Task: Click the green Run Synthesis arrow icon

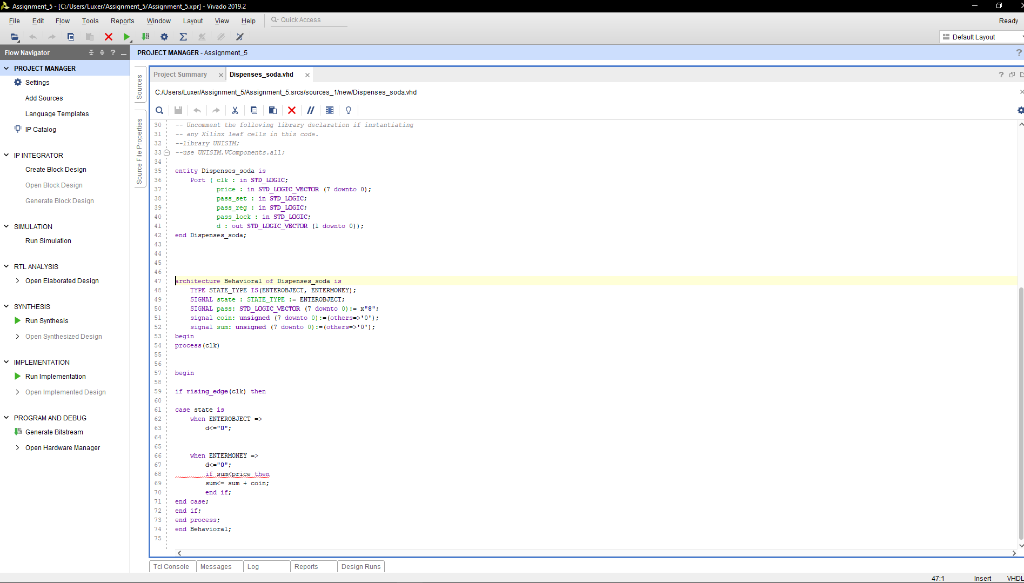Action: click(x=17, y=321)
